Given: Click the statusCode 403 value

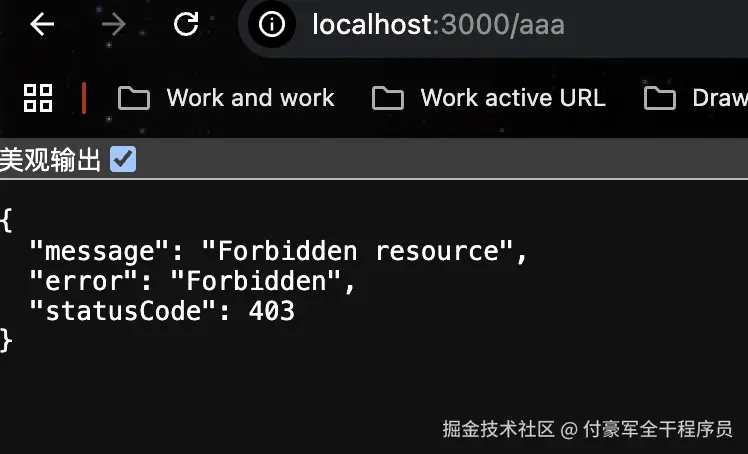Looking at the screenshot, I should [272, 311].
